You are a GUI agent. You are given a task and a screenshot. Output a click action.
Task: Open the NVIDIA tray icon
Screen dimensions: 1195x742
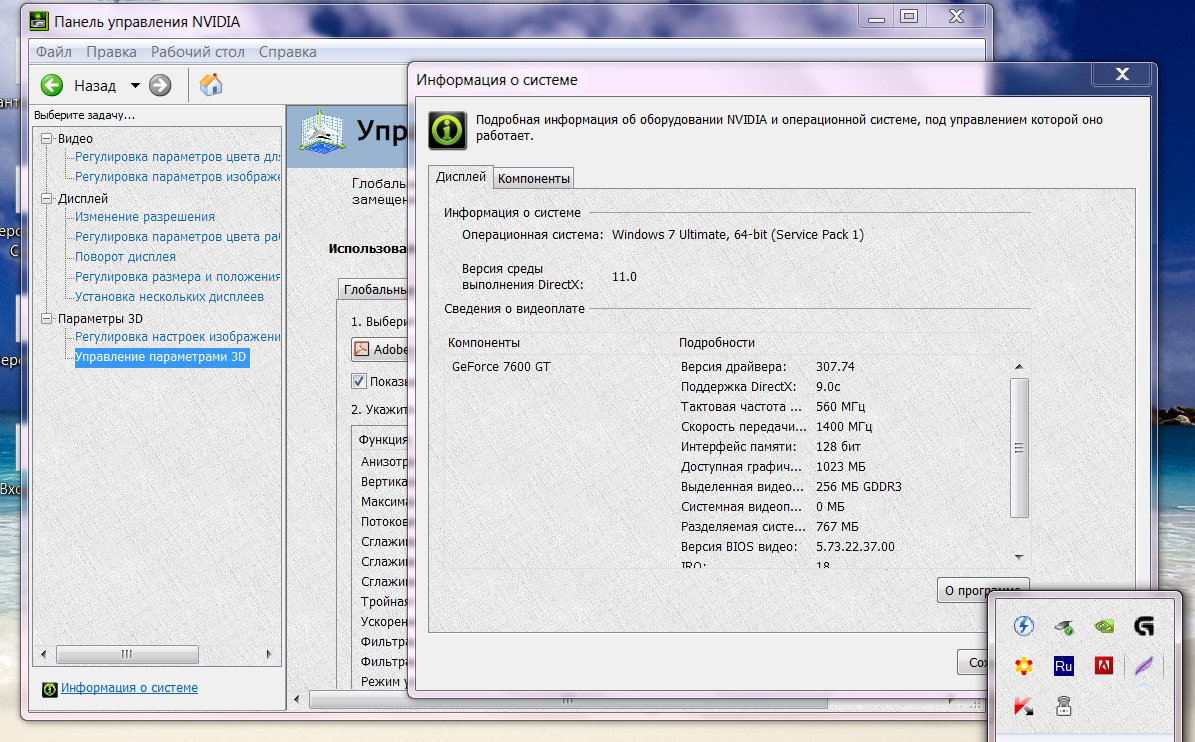(1103, 626)
